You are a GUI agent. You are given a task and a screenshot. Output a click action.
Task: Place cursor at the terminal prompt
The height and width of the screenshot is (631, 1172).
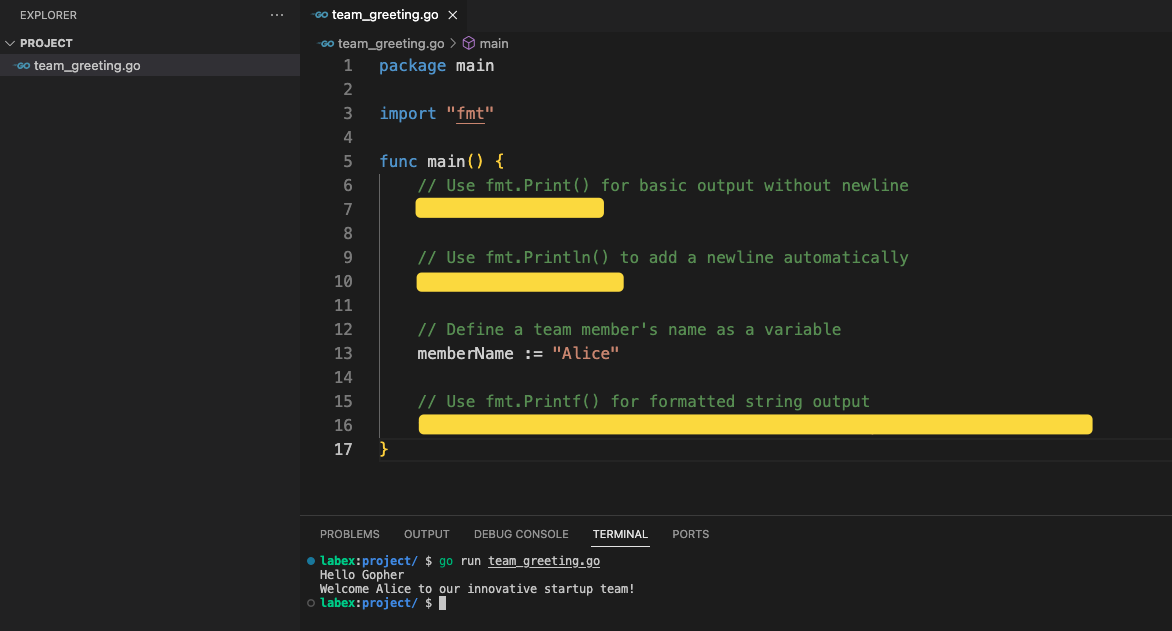[442, 603]
